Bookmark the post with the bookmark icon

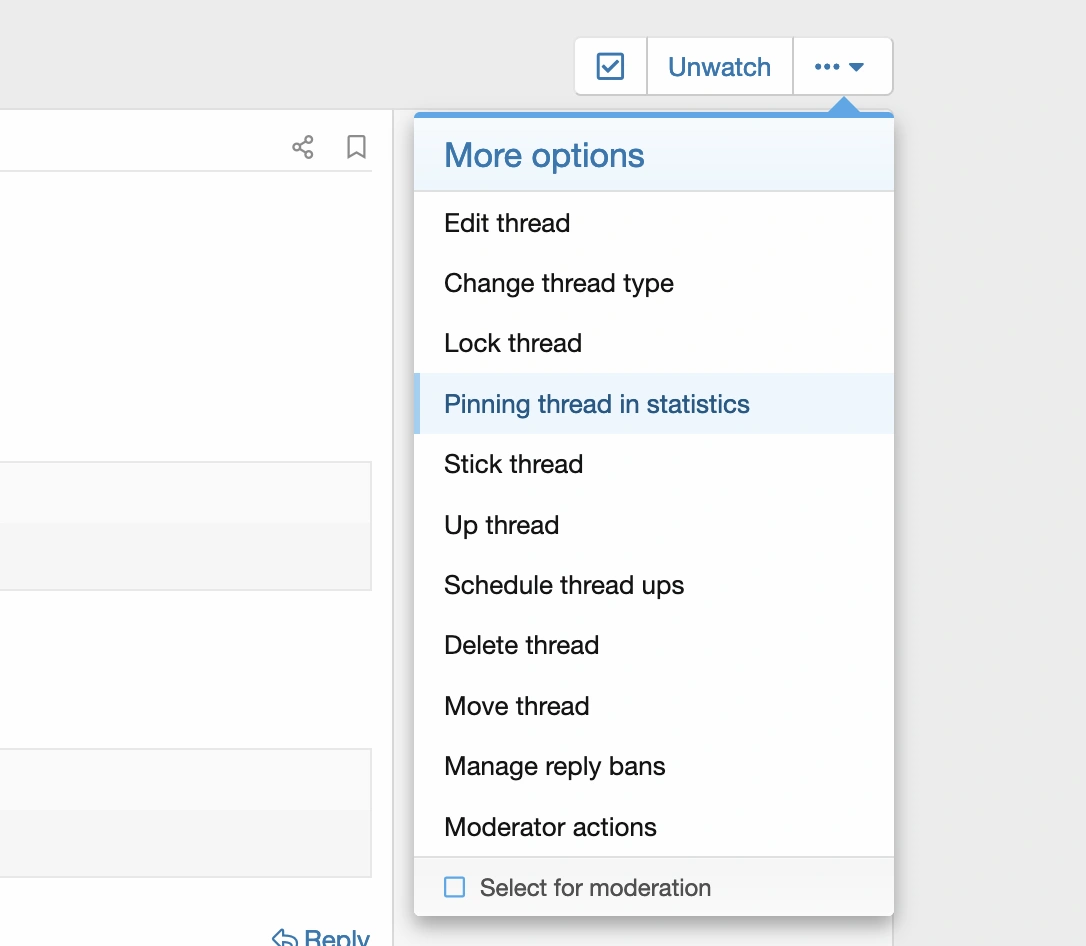pyautogui.click(x=356, y=148)
